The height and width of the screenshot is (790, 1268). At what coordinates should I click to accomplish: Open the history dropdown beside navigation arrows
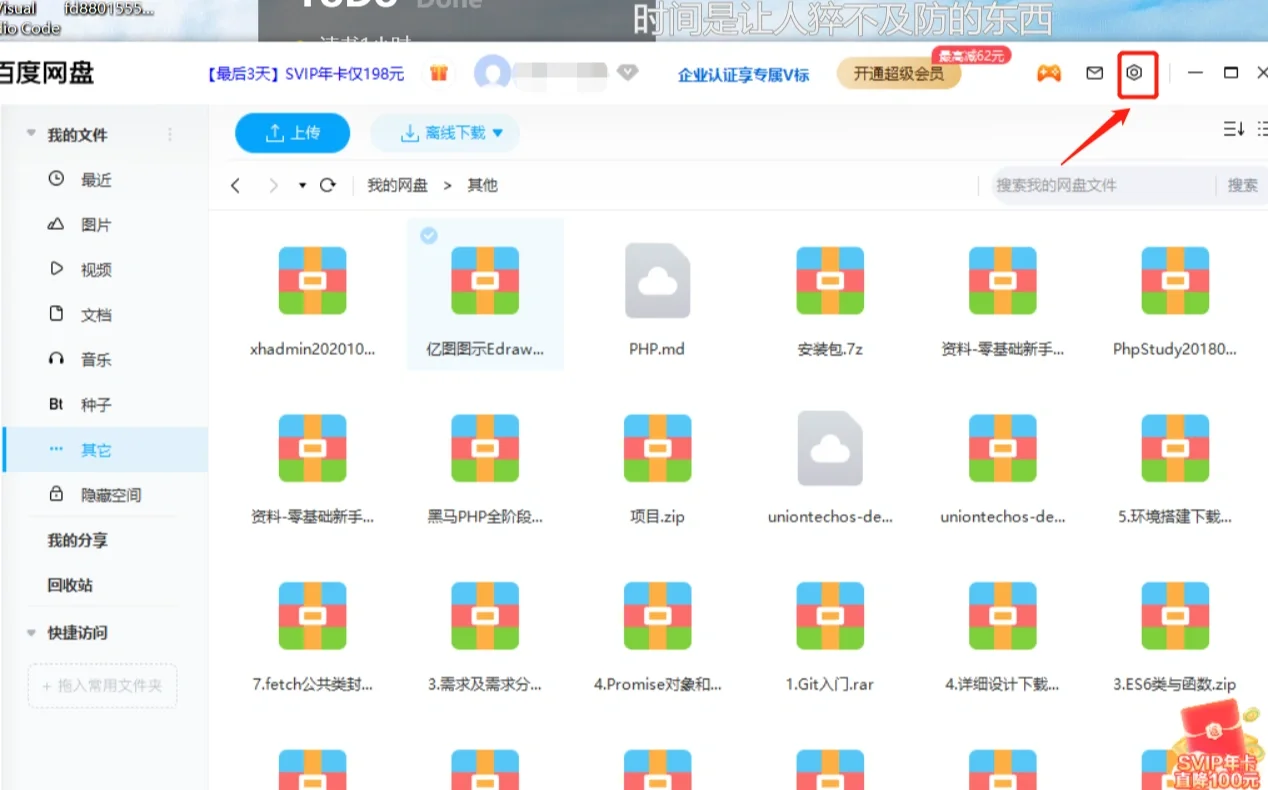pos(301,185)
